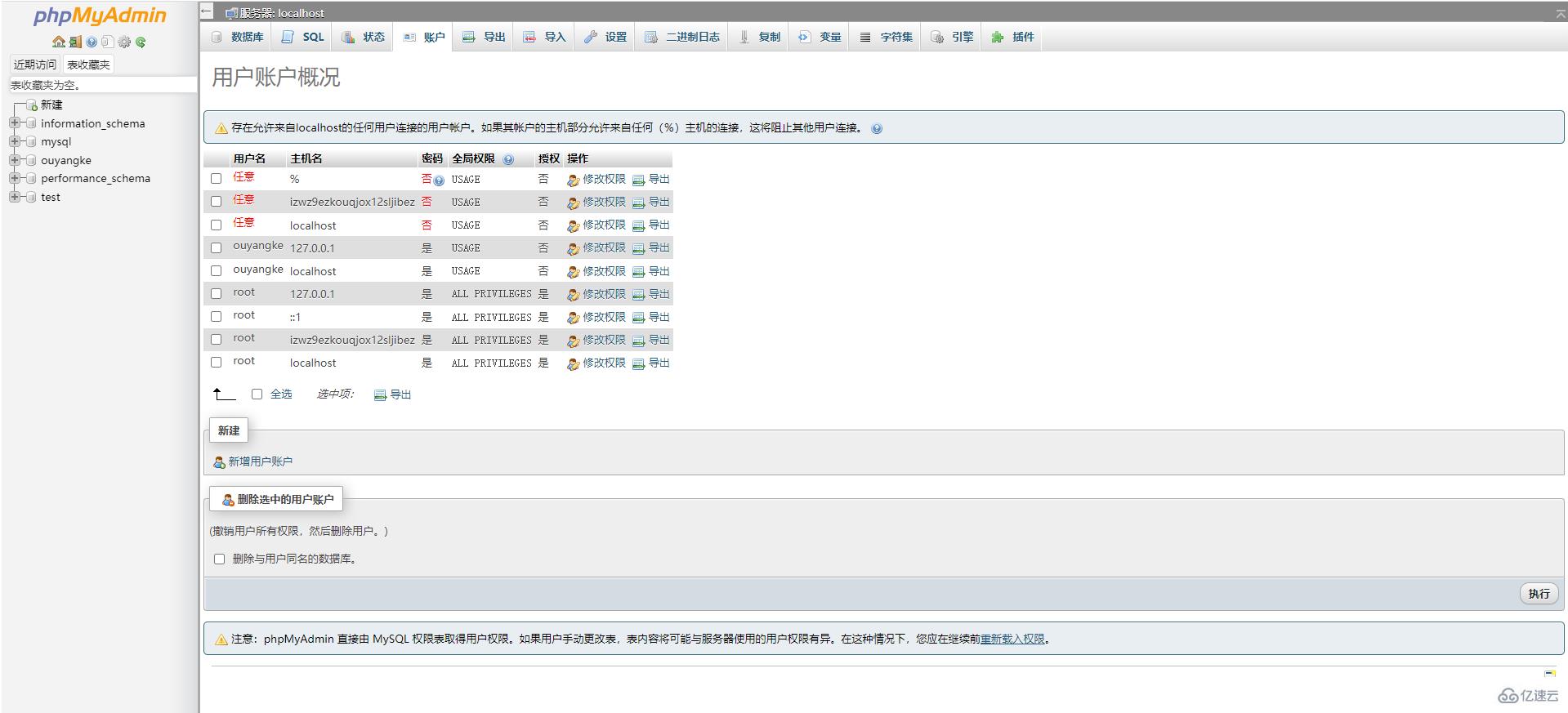The width and height of the screenshot is (1568, 713).
Task: Open 新建 item in database tree
Action: 51,105
